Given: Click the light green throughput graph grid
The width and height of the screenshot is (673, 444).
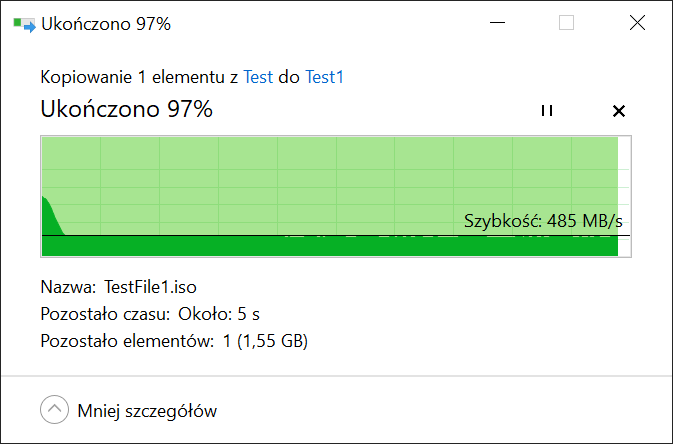Looking at the screenshot, I should click(x=330, y=185).
